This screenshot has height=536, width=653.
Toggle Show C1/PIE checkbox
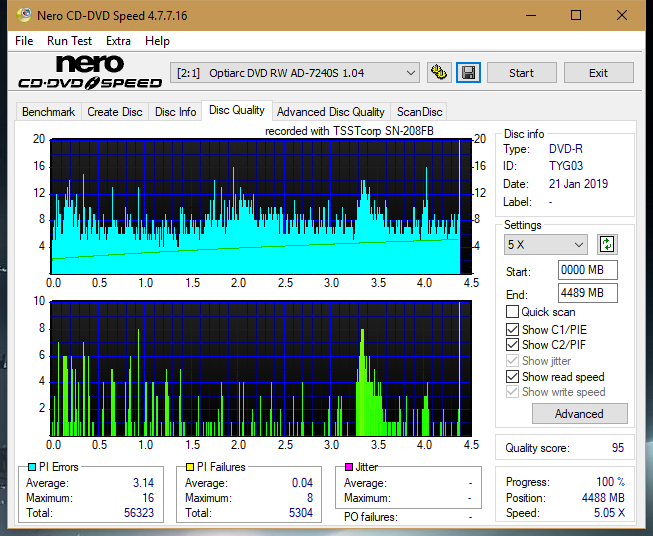point(512,329)
